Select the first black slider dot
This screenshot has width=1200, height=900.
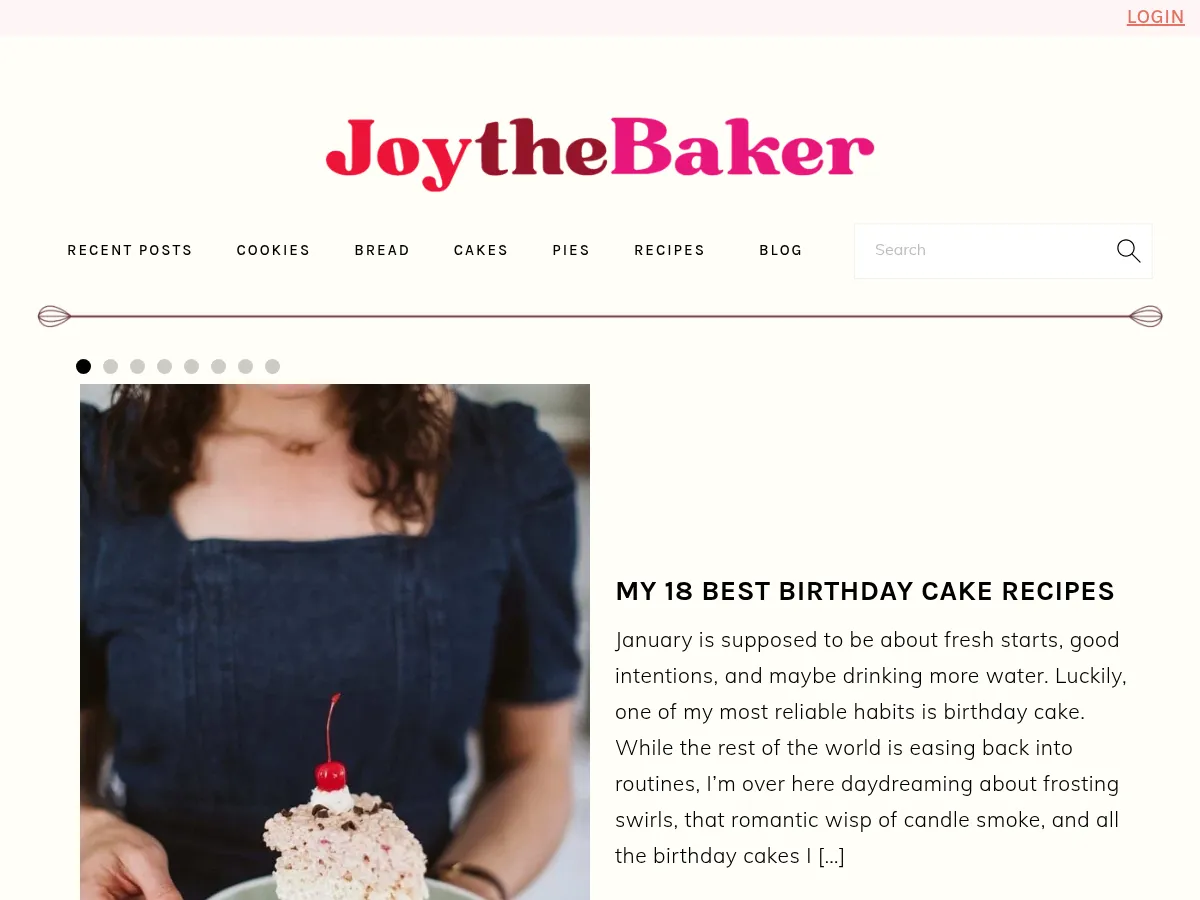pyautogui.click(x=84, y=367)
